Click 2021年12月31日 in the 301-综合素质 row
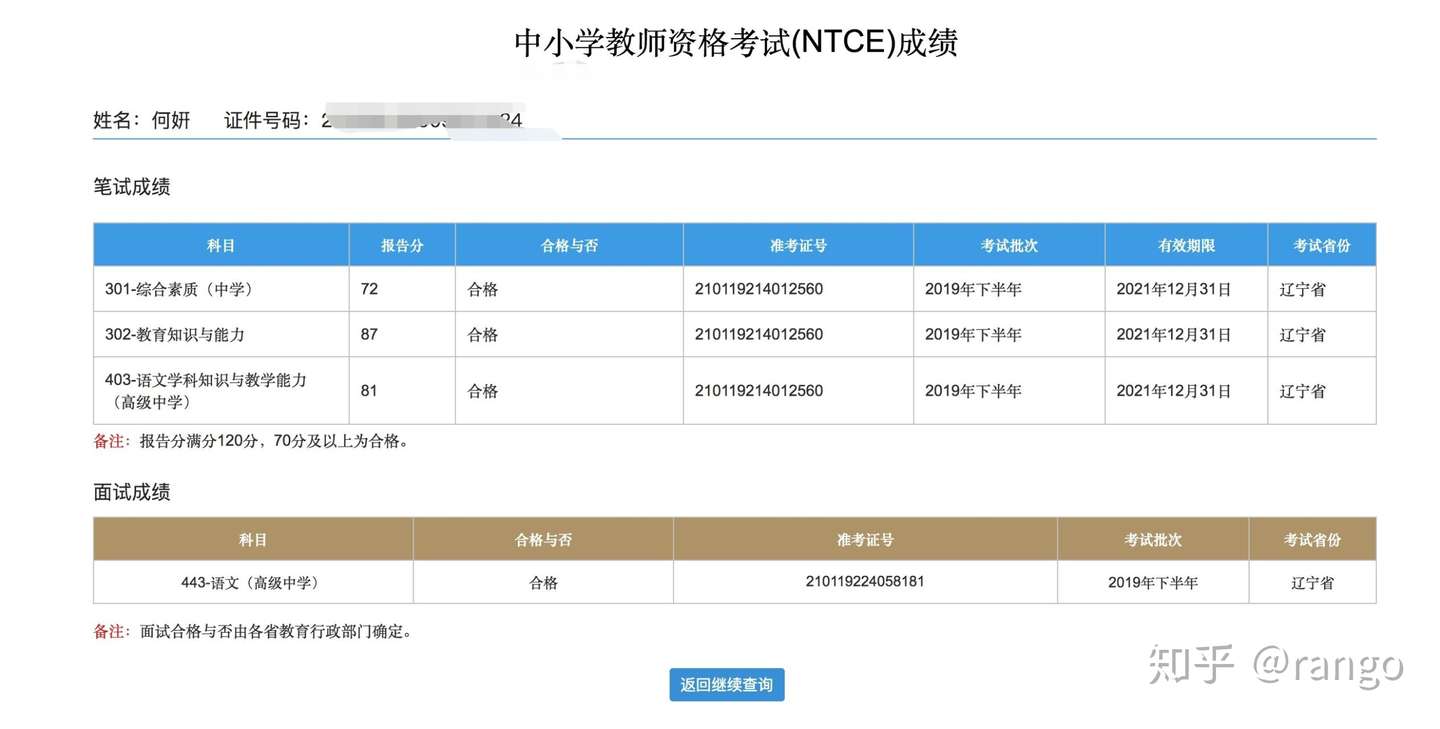The image size is (1440, 729). coord(1174,290)
